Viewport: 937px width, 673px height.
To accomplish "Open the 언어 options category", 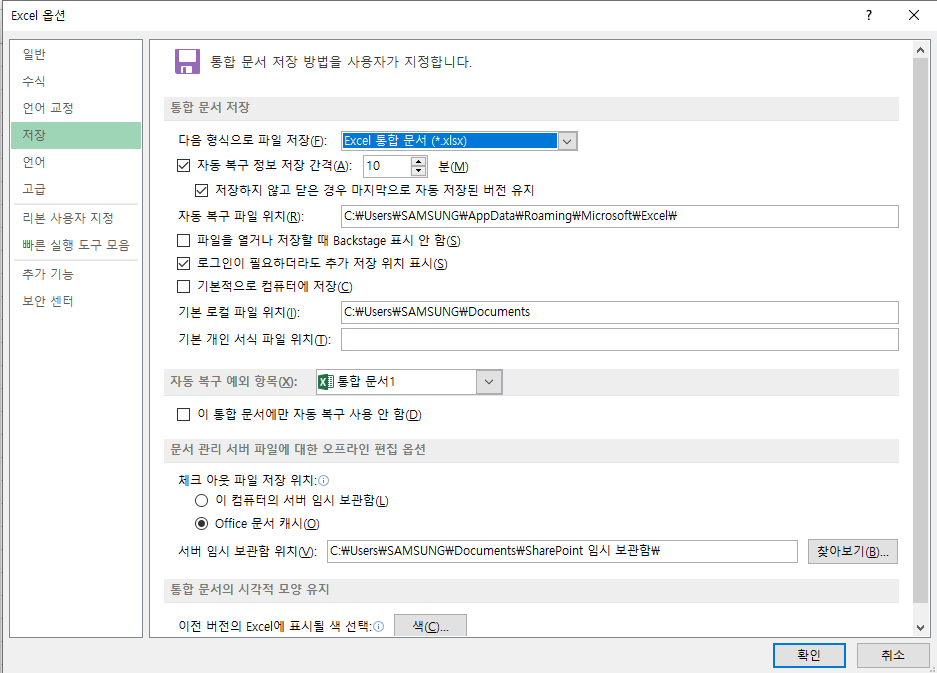I will coord(76,163).
